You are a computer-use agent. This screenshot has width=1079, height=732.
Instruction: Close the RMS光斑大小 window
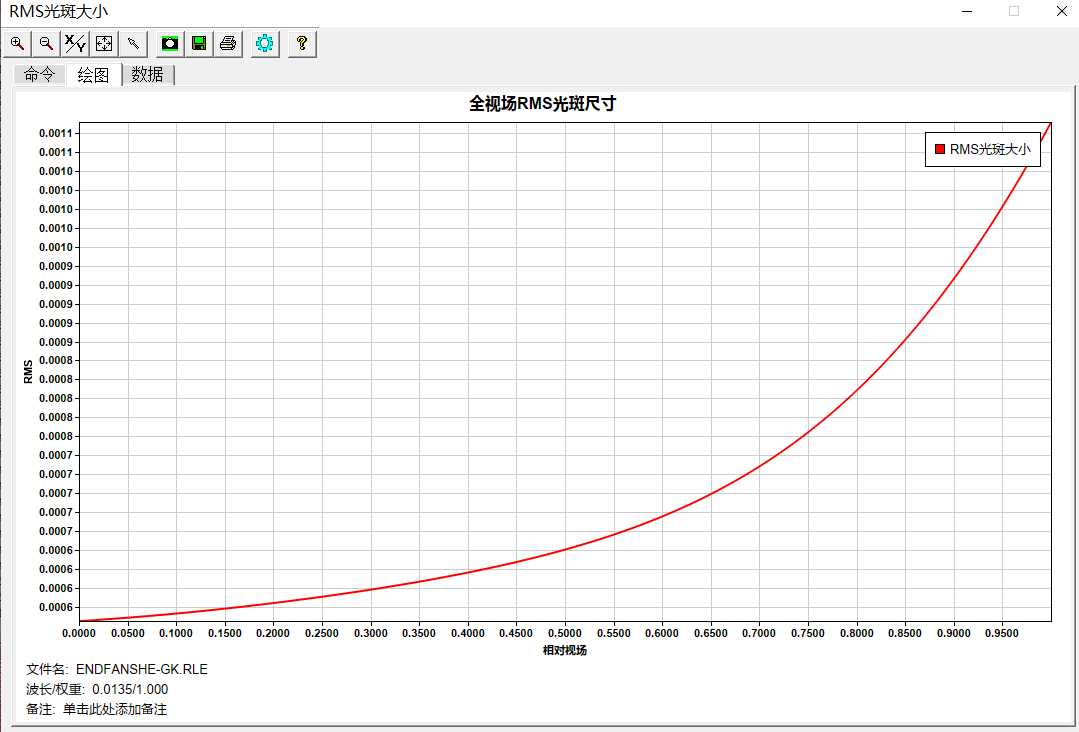click(x=1062, y=12)
